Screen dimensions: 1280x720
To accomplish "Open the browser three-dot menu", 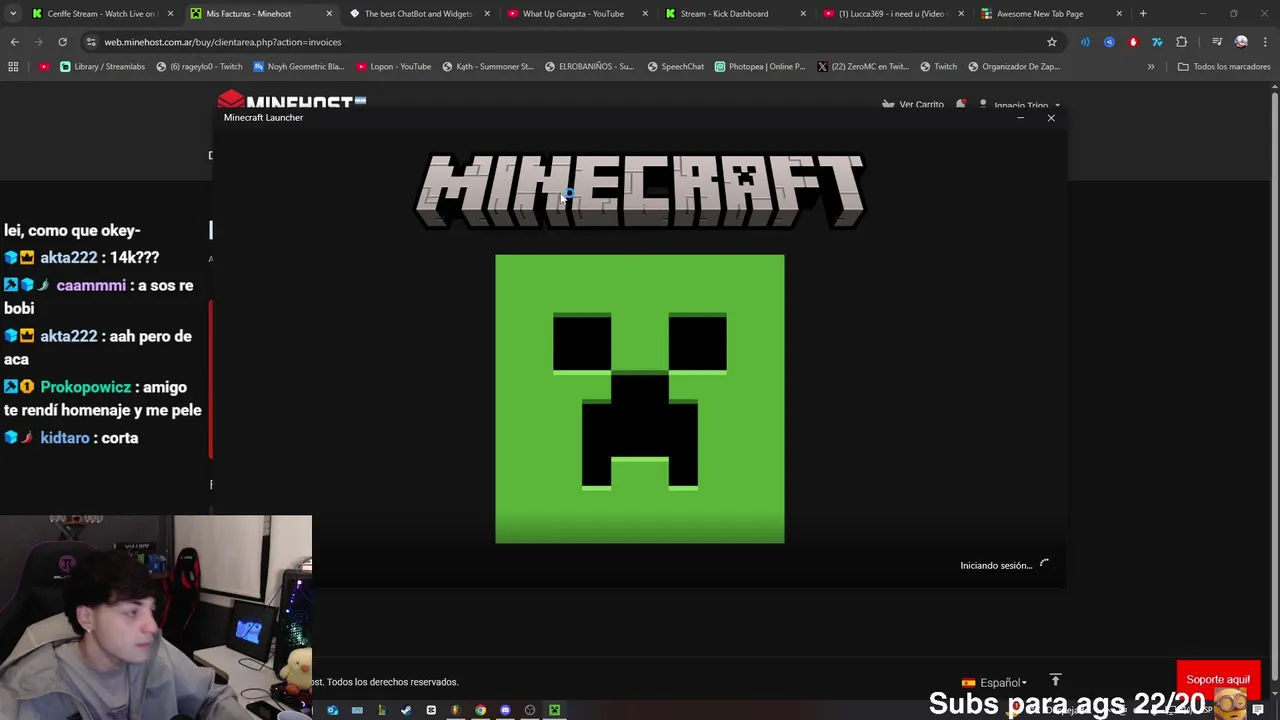I will pos(1265,42).
